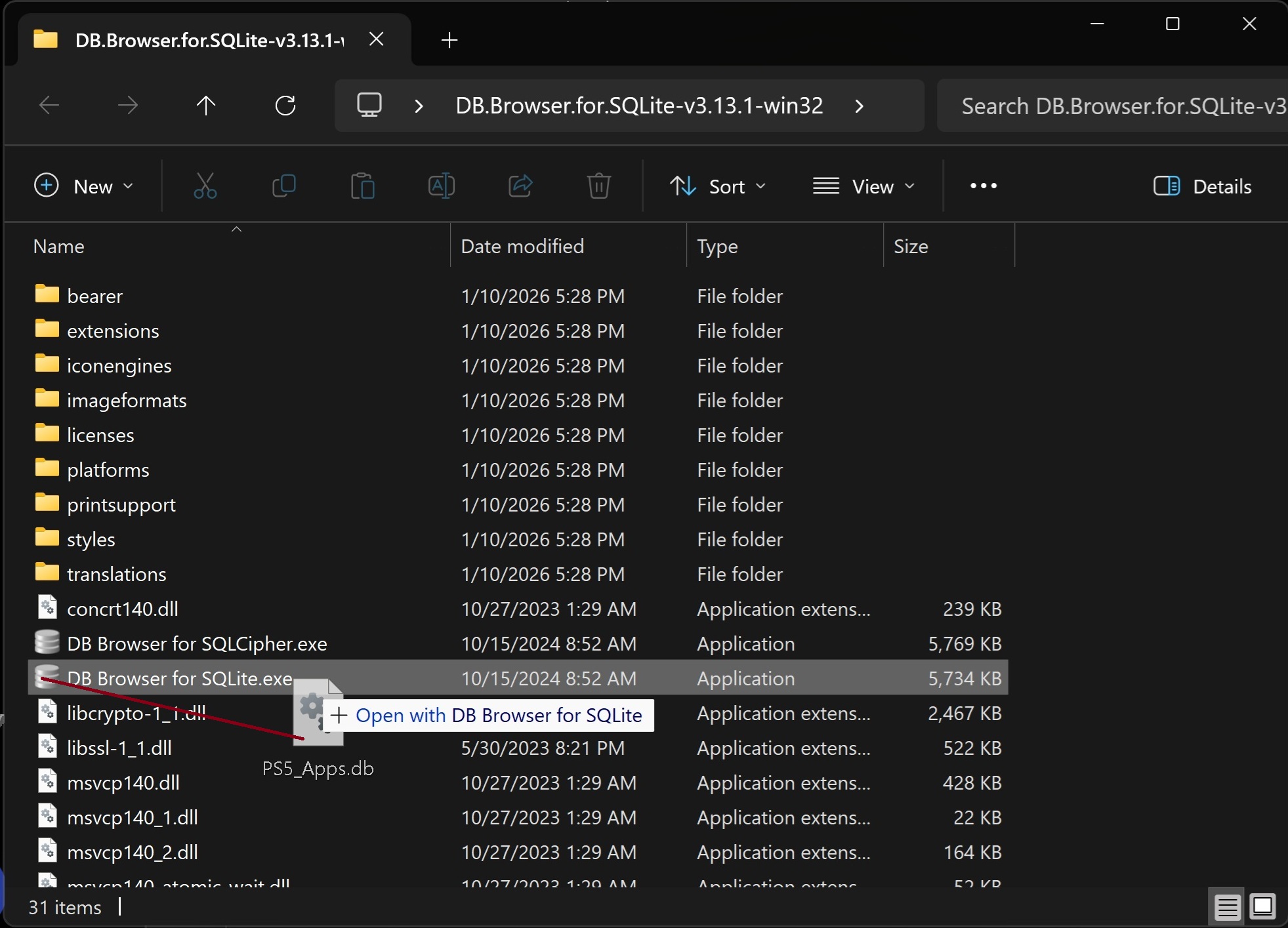This screenshot has height=928, width=1288.
Task: Open the View dropdown menu
Action: pyautogui.click(x=863, y=186)
